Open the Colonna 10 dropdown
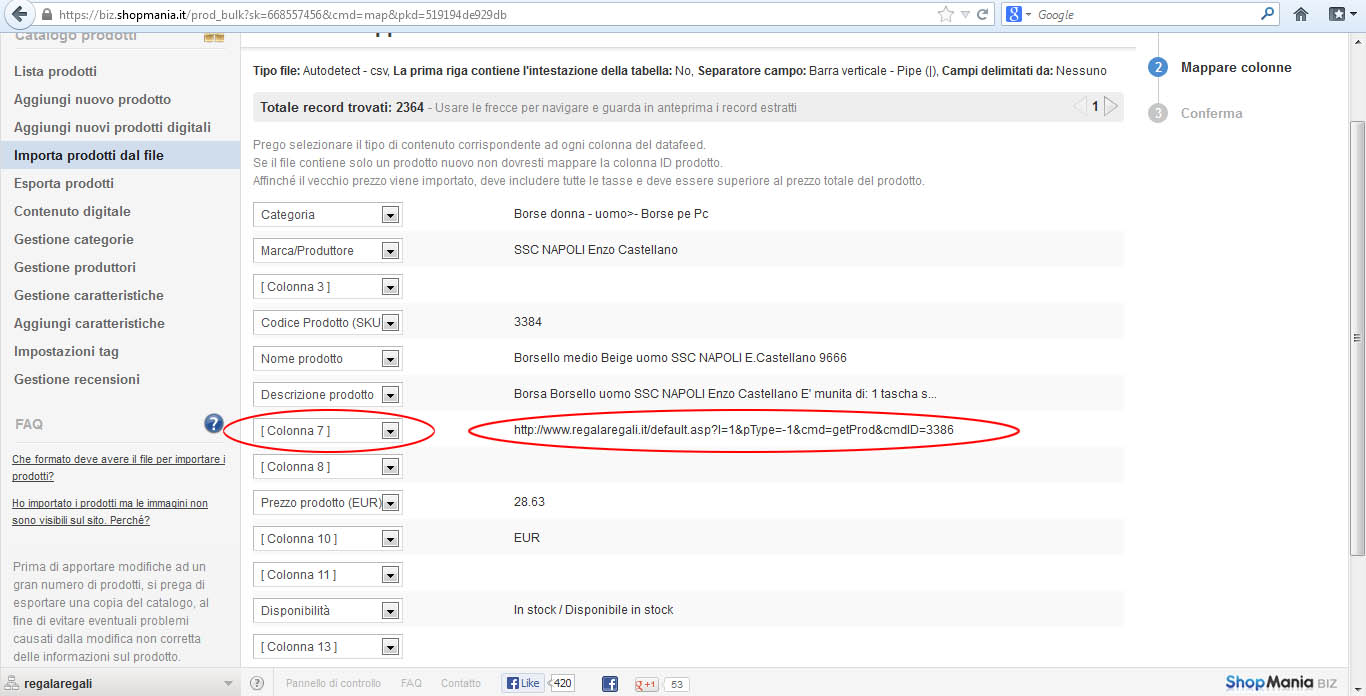Screen dimensions: 1366x696 click(x=328, y=538)
